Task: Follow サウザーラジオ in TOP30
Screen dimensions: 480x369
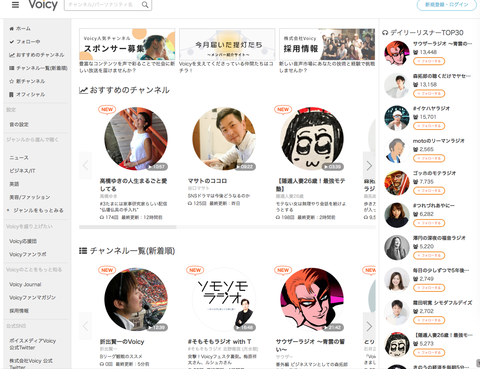Action: coord(429,61)
